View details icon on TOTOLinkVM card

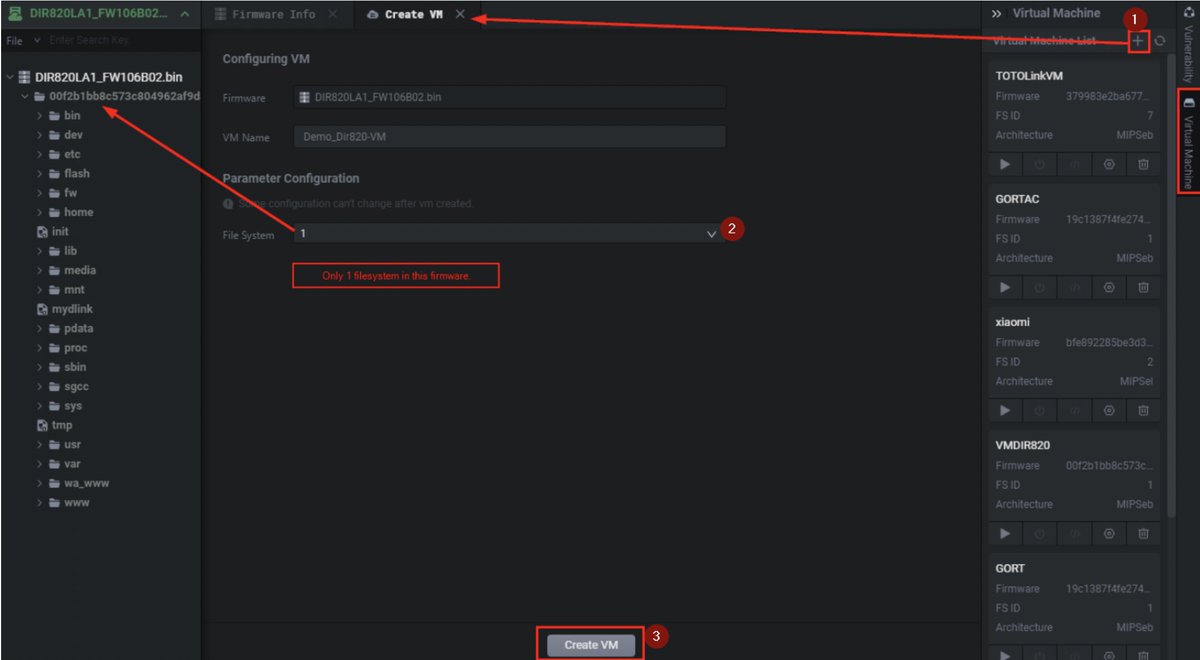(1109, 164)
